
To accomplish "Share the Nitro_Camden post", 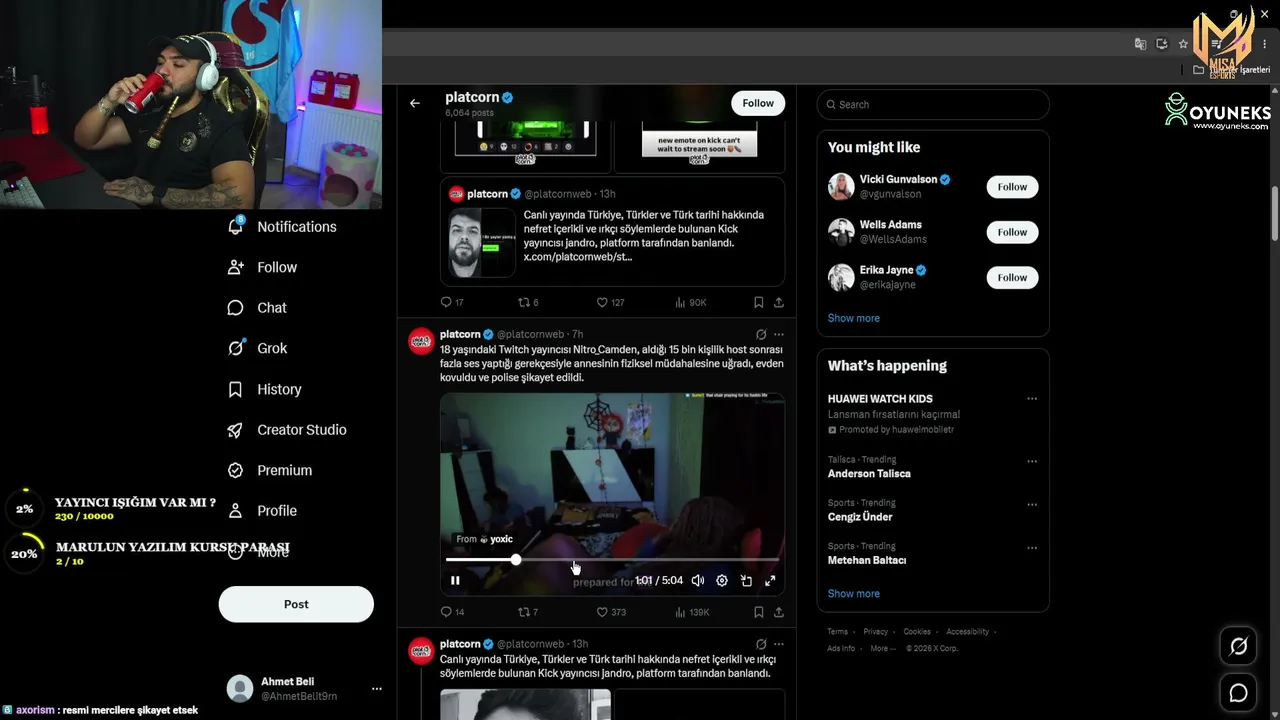I will point(779,612).
